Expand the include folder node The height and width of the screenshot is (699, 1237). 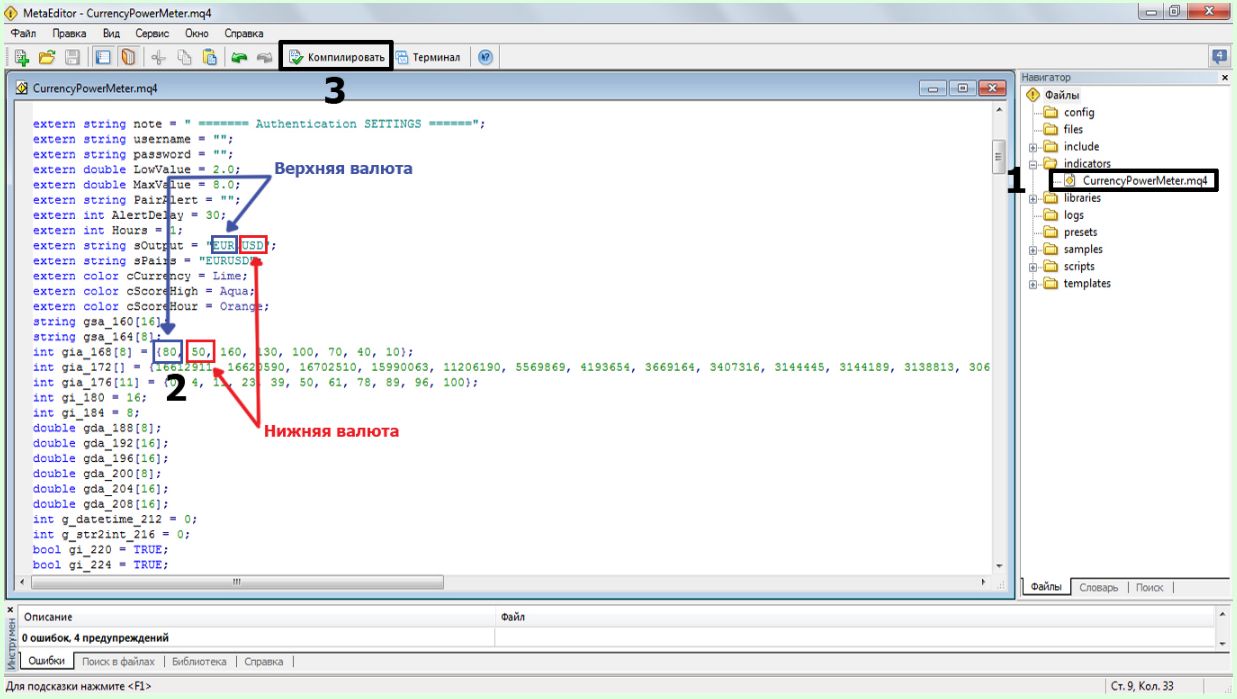click(1033, 147)
